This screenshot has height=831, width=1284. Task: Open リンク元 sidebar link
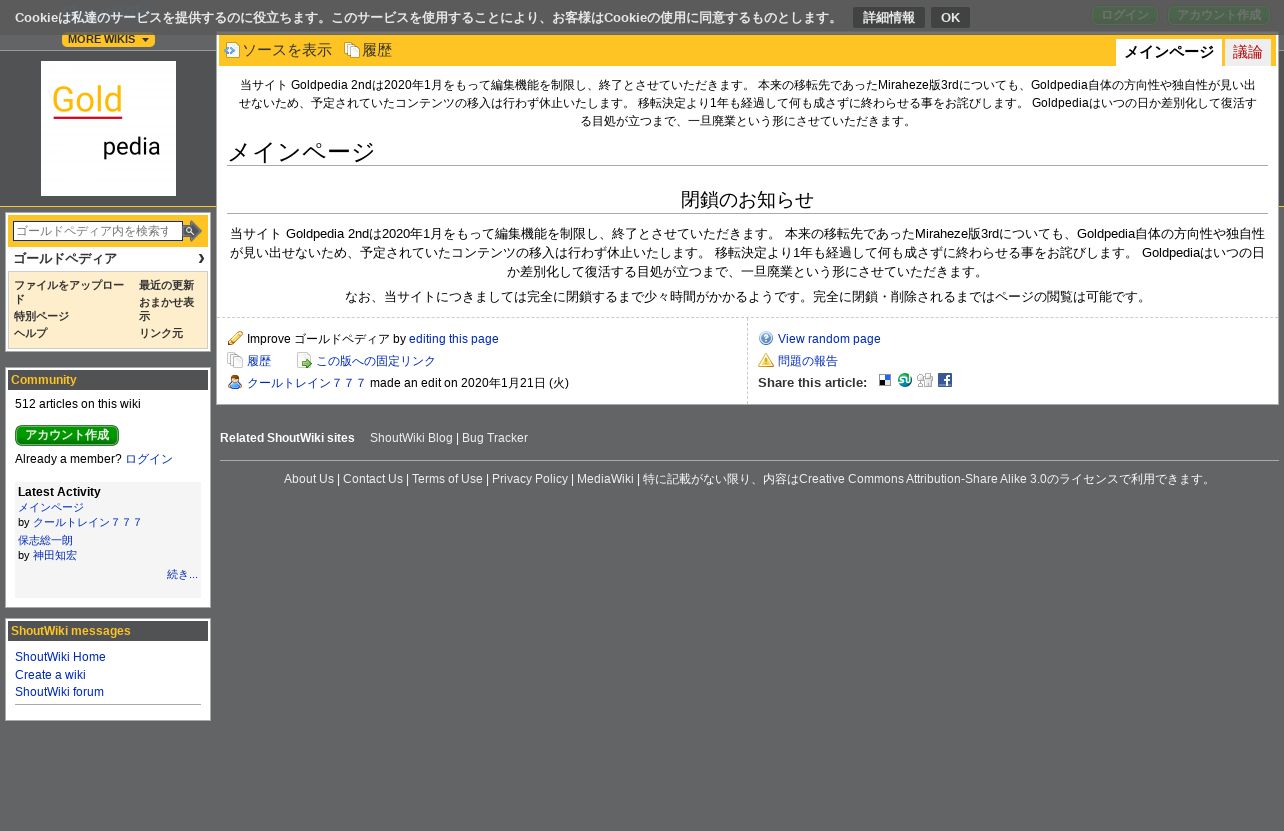click(161, 334)
